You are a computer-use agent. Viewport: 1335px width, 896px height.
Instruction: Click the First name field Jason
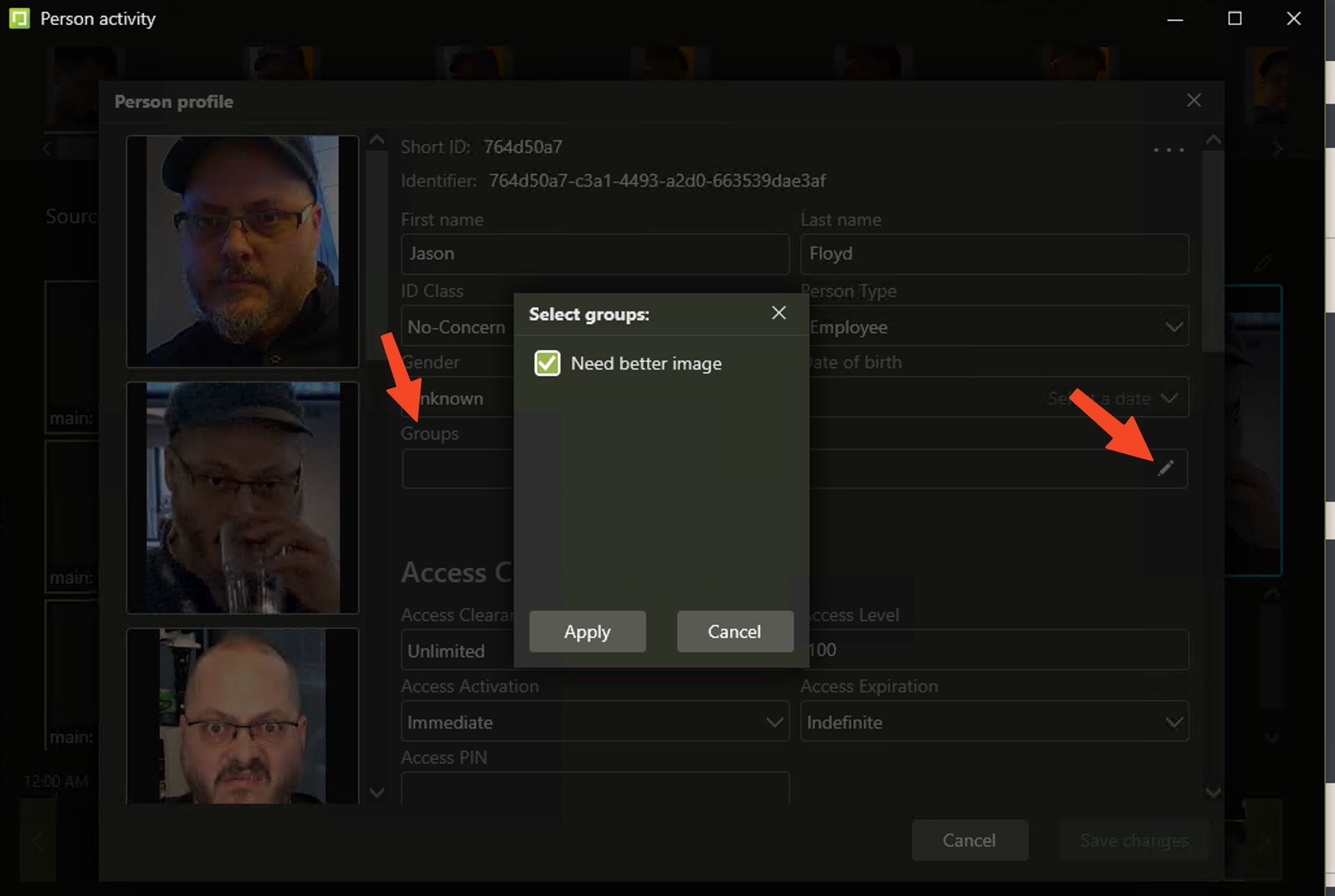pos(594,253)
